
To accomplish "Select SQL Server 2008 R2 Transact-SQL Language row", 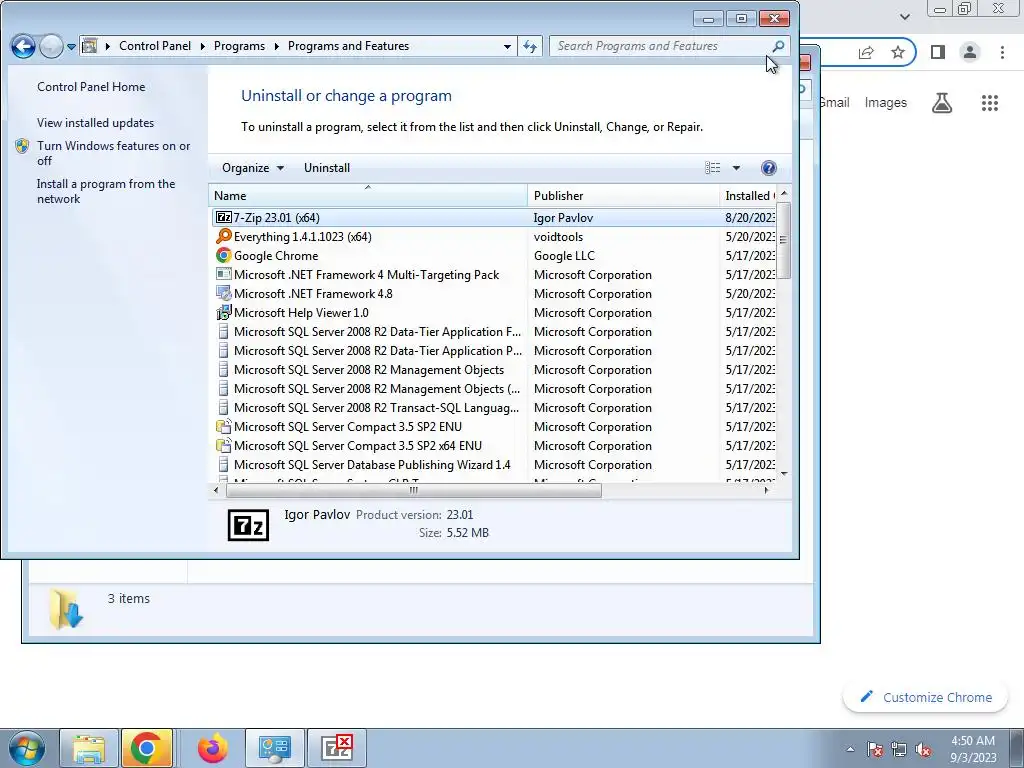I will click(x=494, y=408).
